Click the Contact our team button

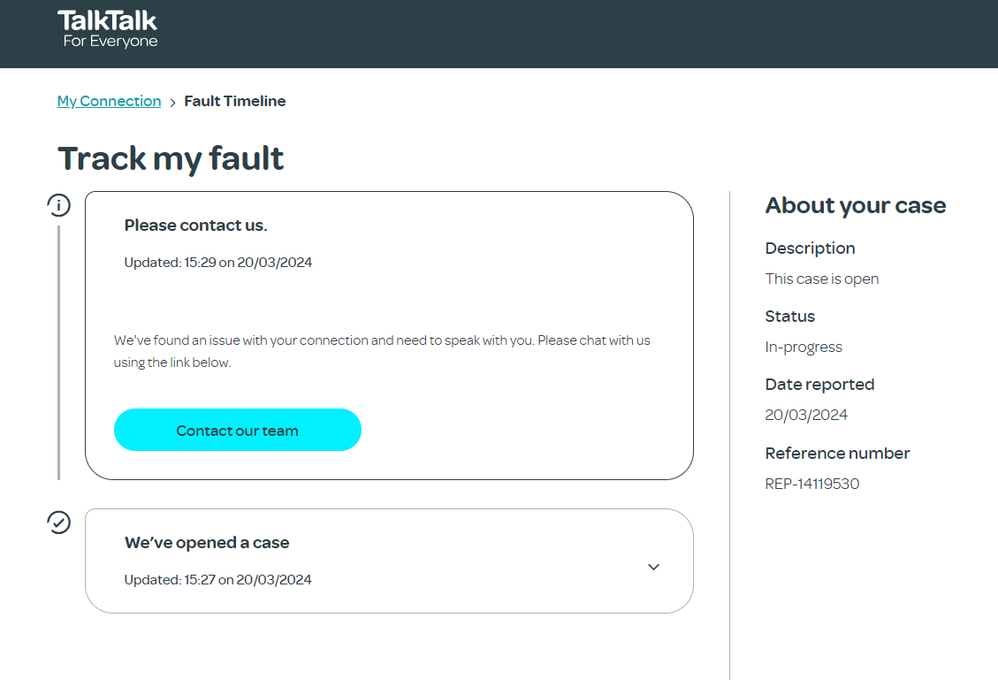237,430
